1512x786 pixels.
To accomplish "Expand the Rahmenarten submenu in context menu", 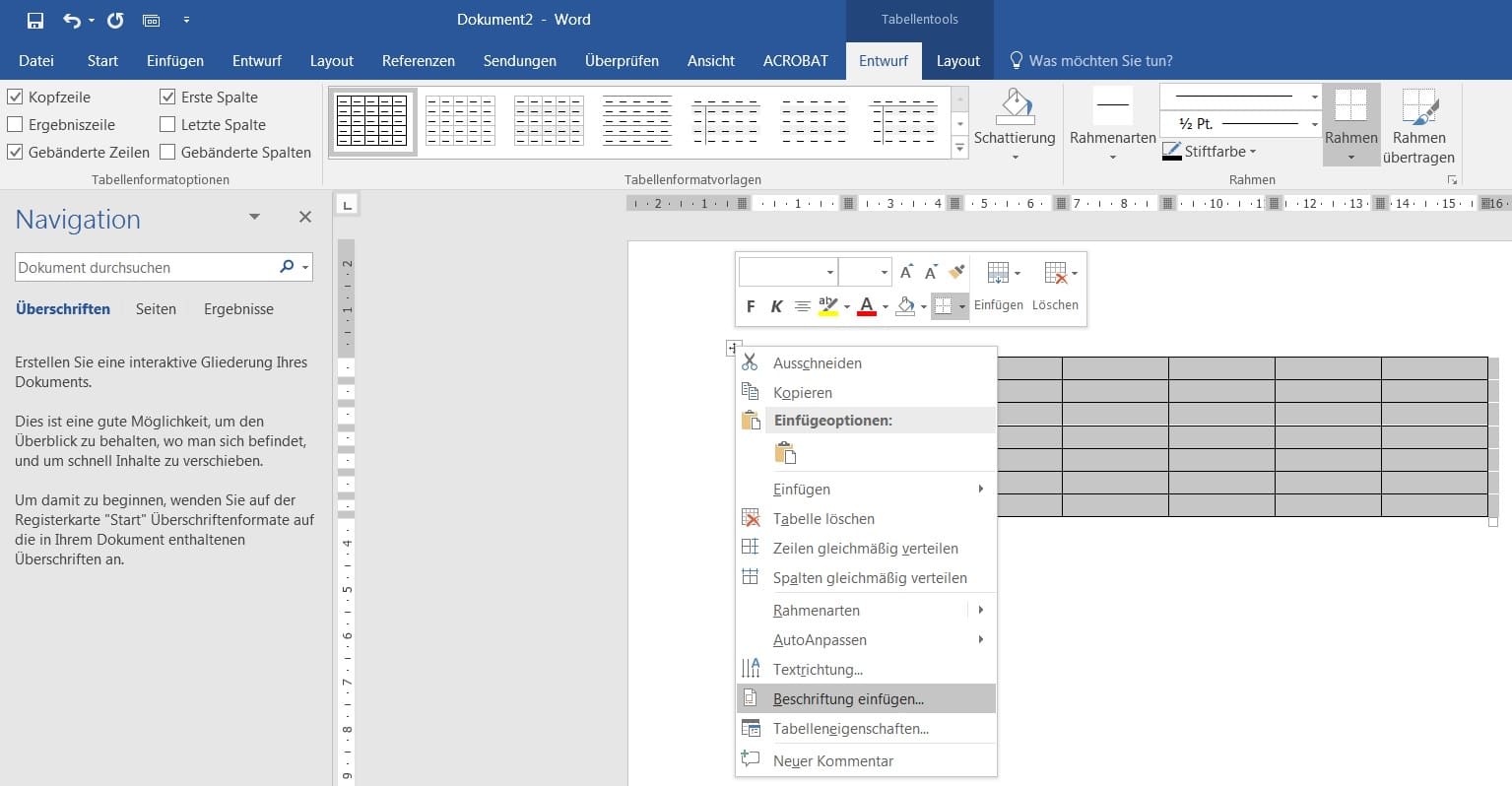I will [x=980, y=610].
